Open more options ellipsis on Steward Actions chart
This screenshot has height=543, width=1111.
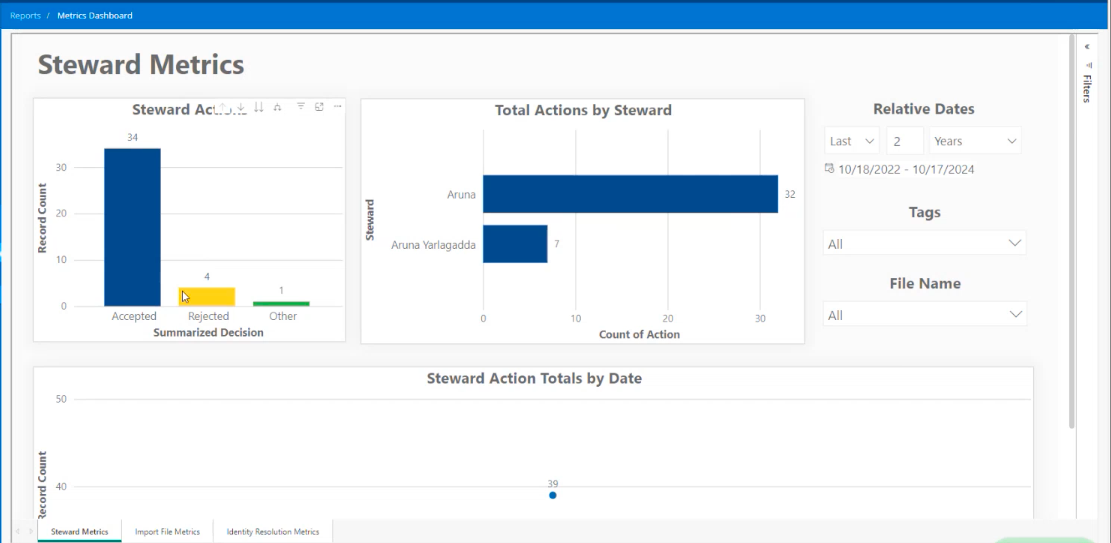[x=338, y=106]
